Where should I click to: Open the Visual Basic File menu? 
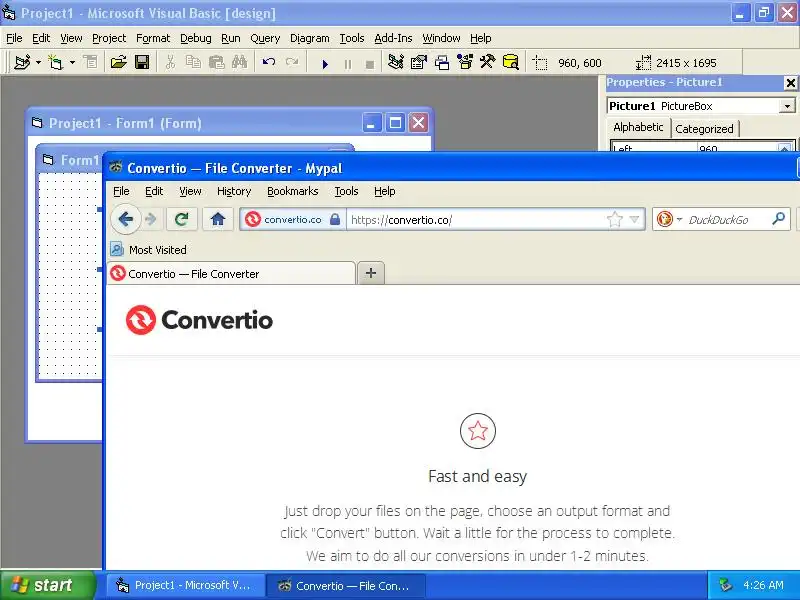[x=14, y=38]
